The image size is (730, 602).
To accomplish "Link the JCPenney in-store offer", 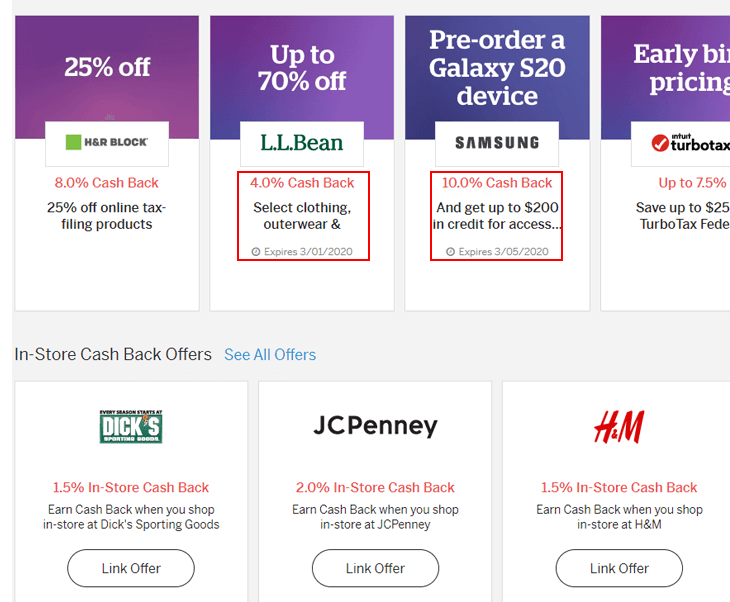I will (x=375, y=568).
